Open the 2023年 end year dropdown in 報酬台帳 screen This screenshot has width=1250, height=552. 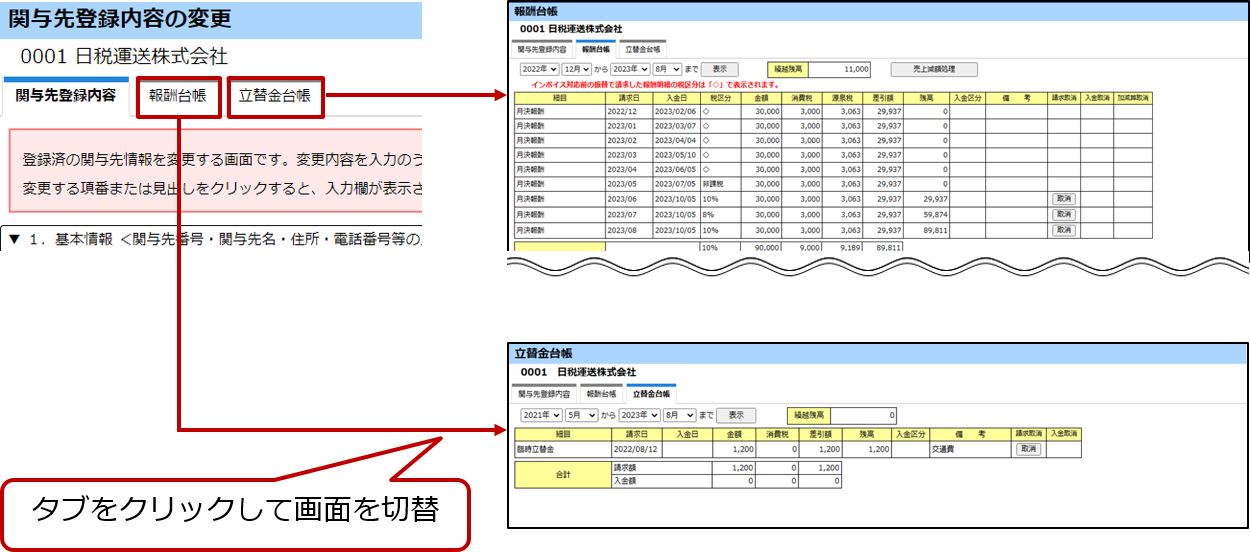click(630, 69)
